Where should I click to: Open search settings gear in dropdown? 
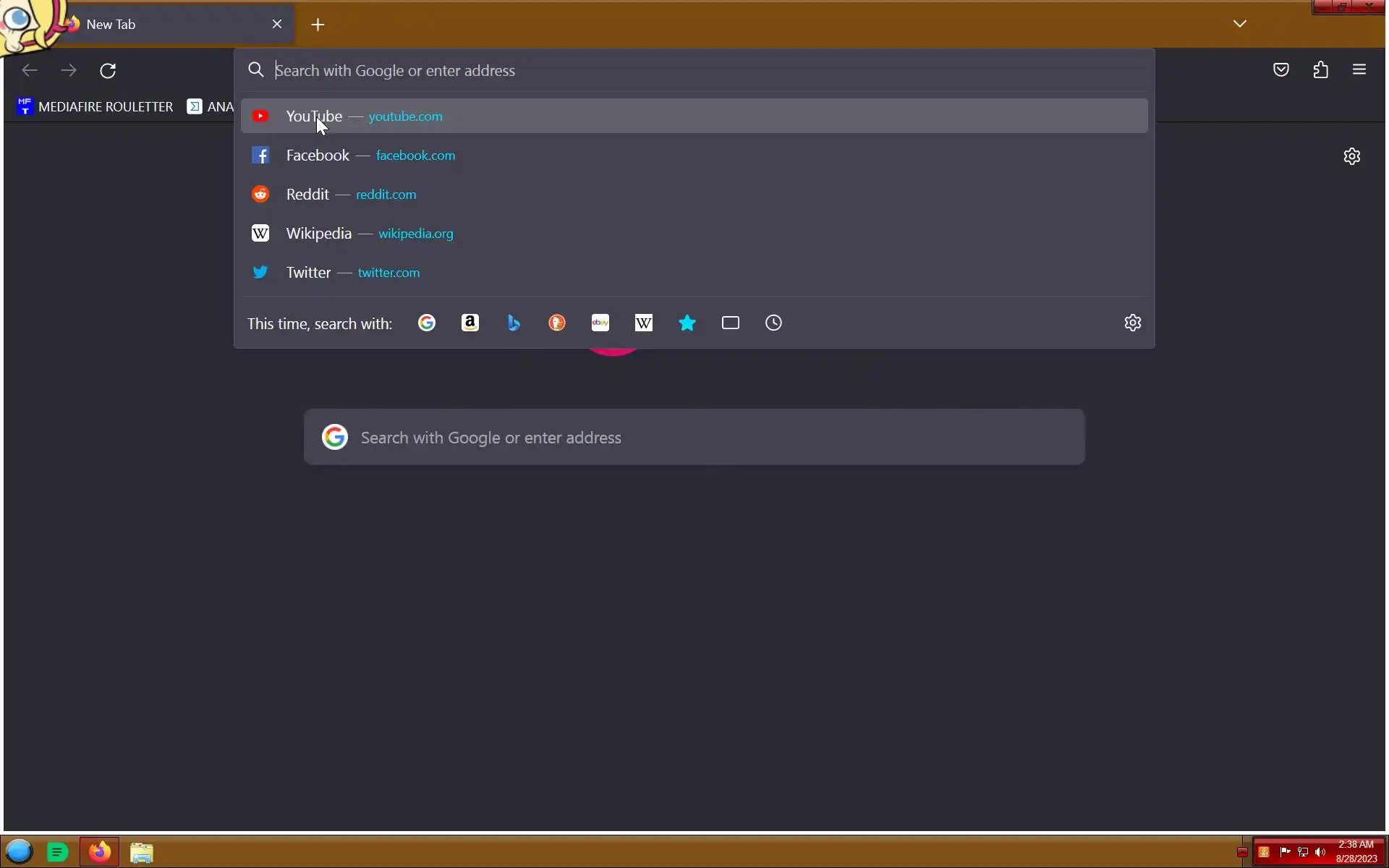[1133, 323]
